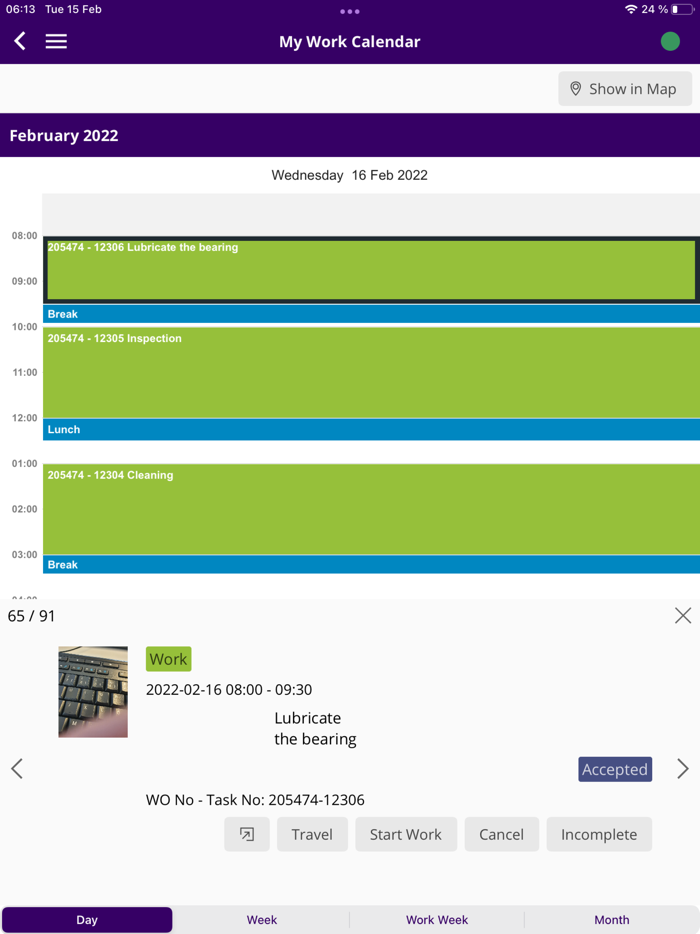Image resolution: width=700 pixels, height=934 pixels.
Task: Select the 12304 Cleaning task block
Action: click(371, 509)
